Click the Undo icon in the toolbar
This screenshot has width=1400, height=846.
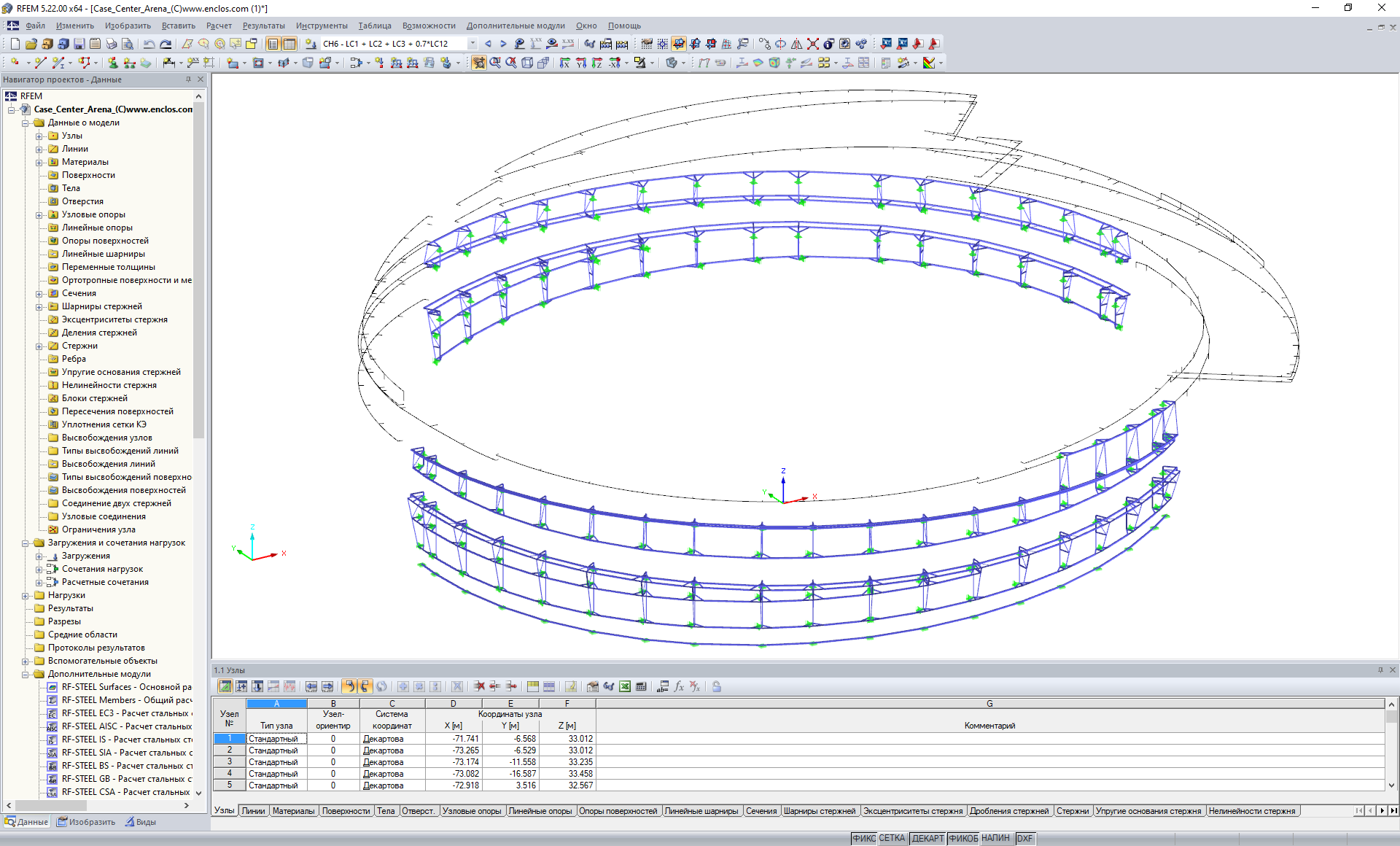coord(149,44)
